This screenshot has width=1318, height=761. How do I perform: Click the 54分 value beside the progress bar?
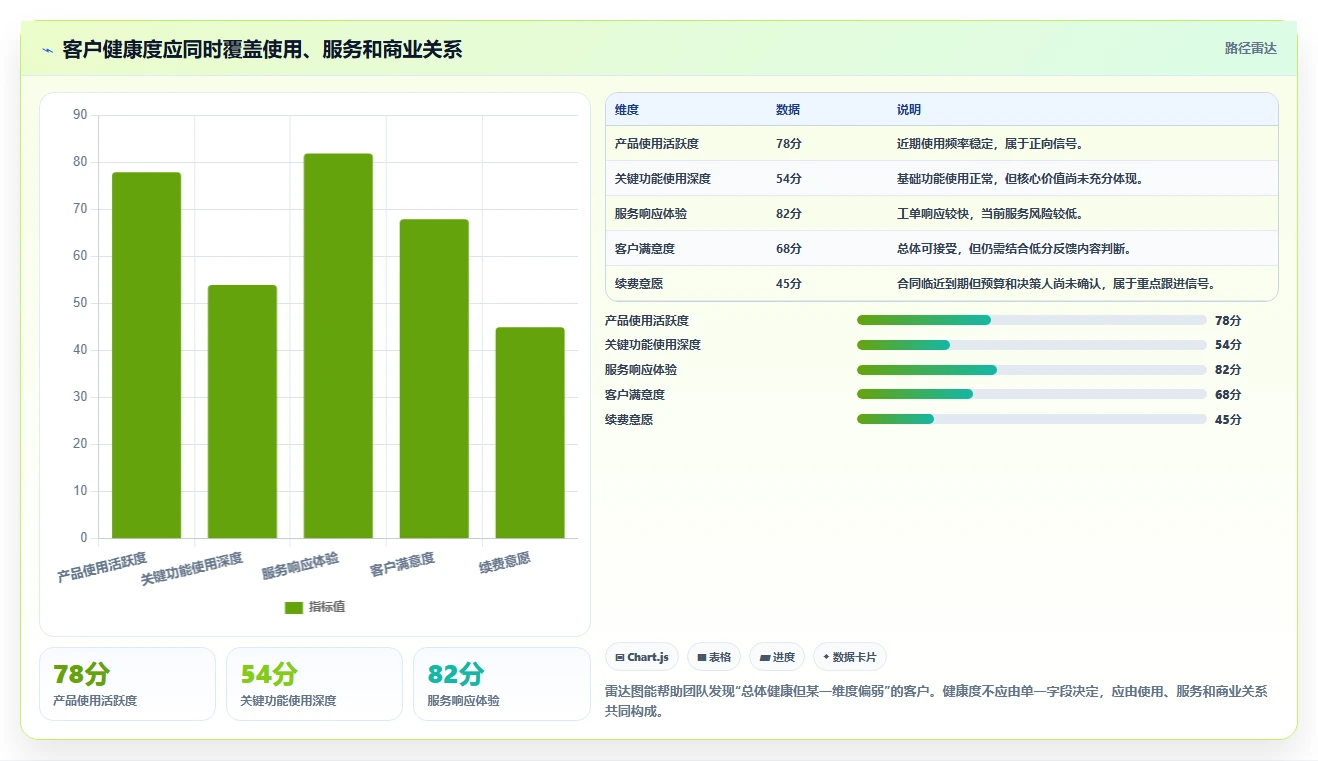click(x=1228, y=345)
